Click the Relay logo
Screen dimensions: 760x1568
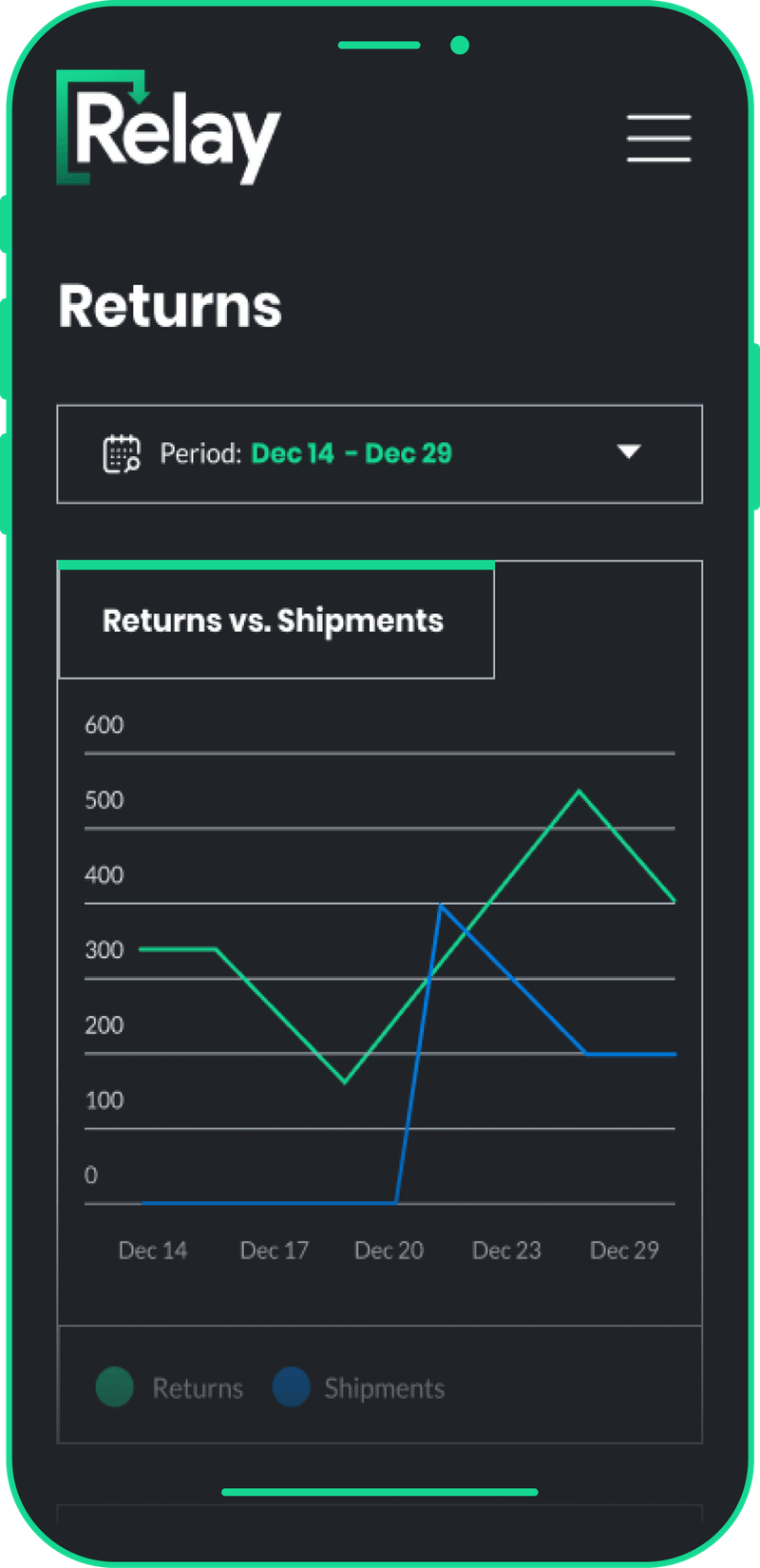pyautogui.click(x=169, y=129)
